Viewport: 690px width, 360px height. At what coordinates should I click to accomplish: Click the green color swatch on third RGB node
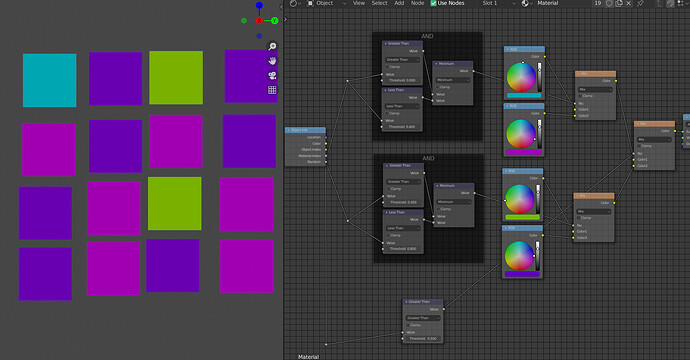click(x=522, y=217)
